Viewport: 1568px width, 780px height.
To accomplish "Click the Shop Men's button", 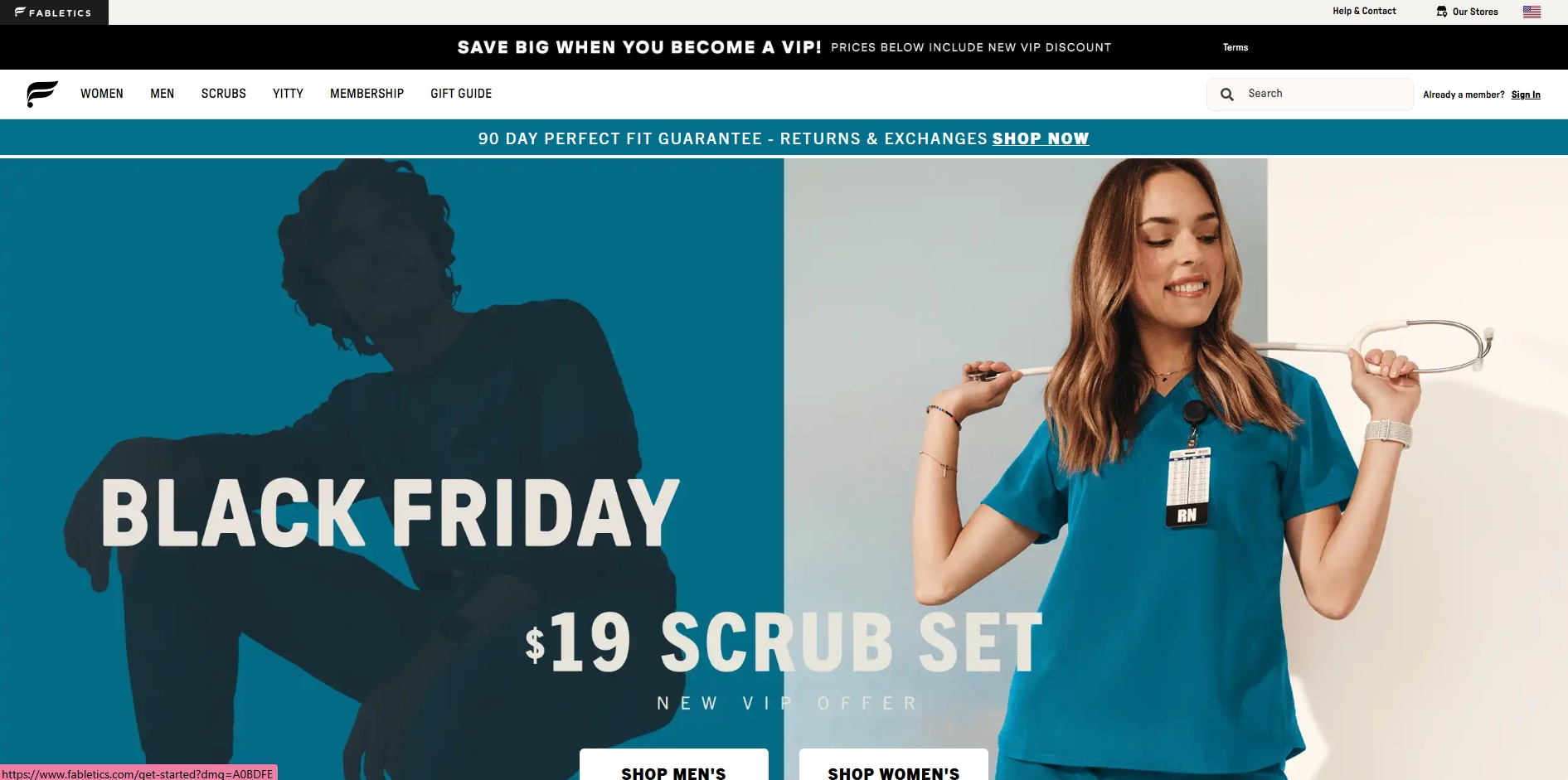I will (674, 766).
